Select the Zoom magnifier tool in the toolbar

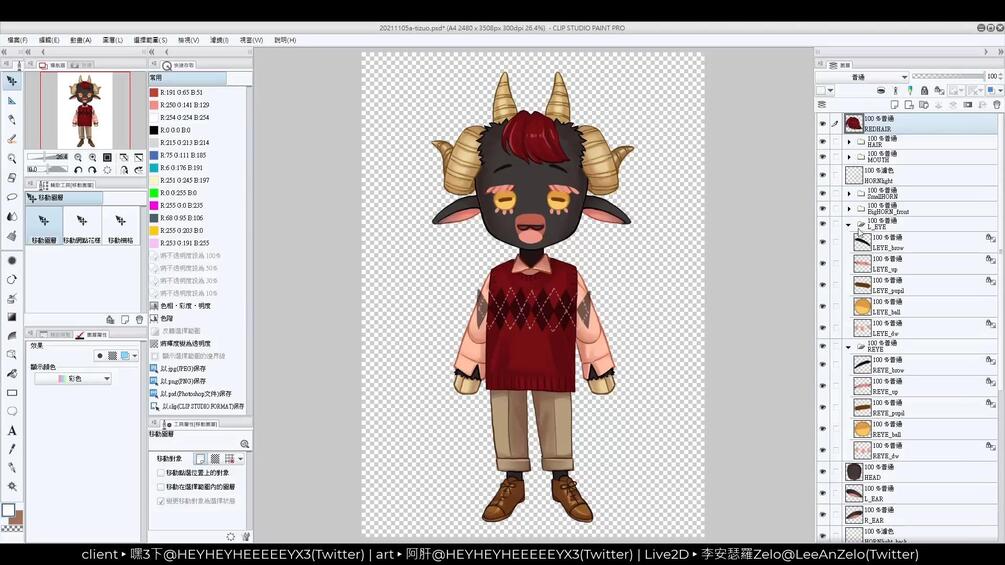pos(12,158)
